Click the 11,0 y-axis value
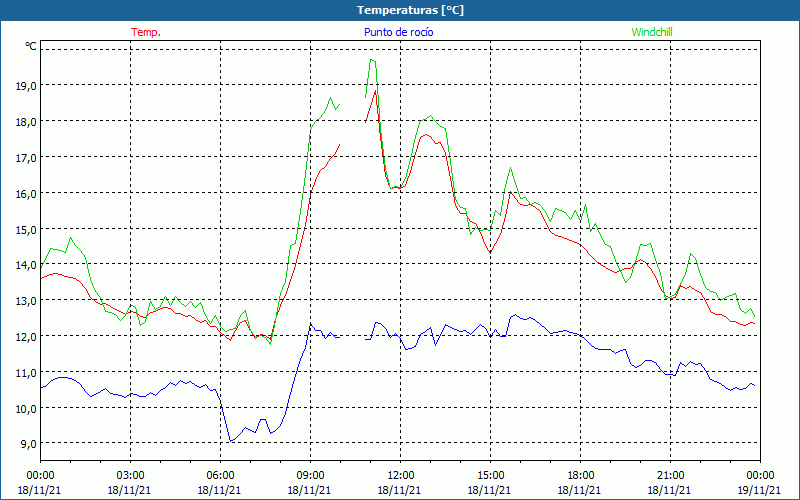 (x=27, y=373)
